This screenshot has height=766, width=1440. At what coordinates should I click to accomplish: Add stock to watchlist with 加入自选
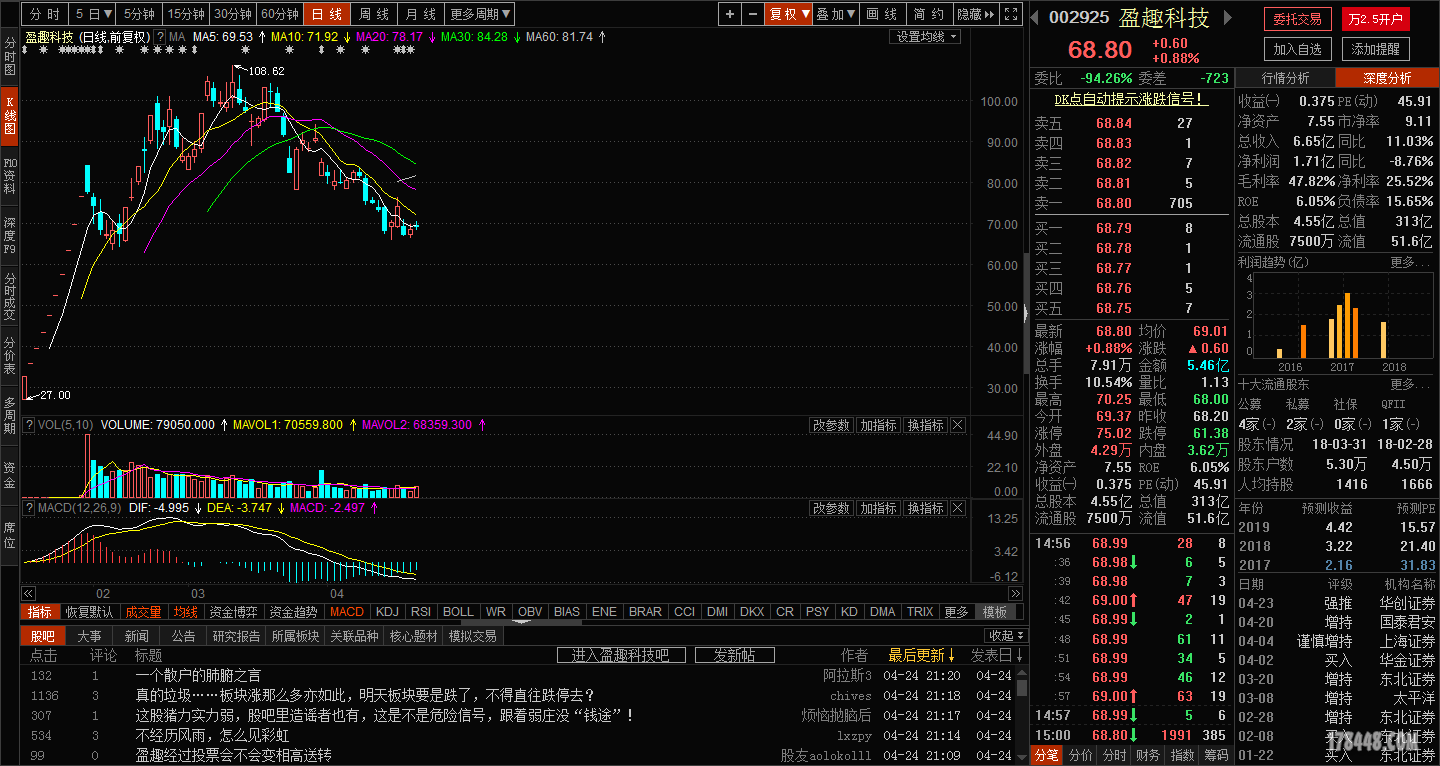(1298, 48)
